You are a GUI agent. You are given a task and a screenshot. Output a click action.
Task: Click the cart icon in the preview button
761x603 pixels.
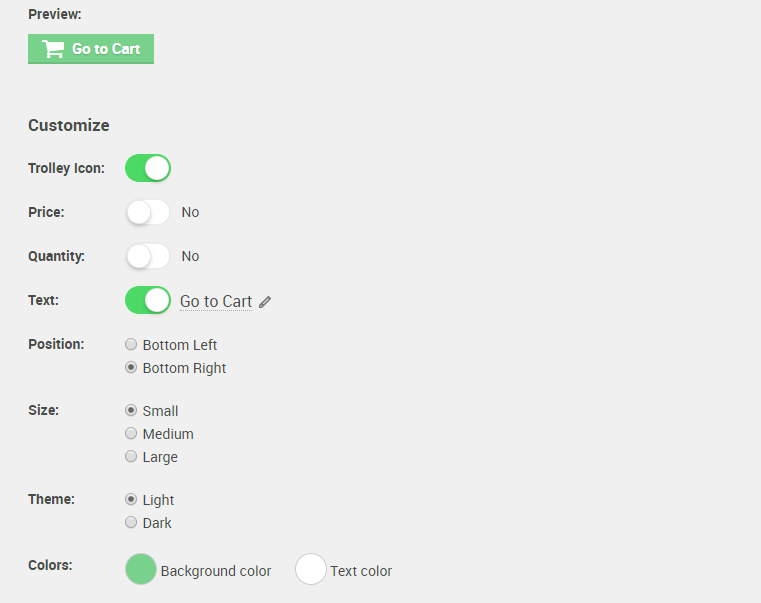tap(53, 49)
